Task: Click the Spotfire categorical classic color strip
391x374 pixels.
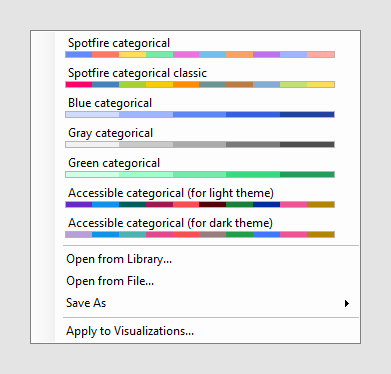Action: tap(200, 84)
